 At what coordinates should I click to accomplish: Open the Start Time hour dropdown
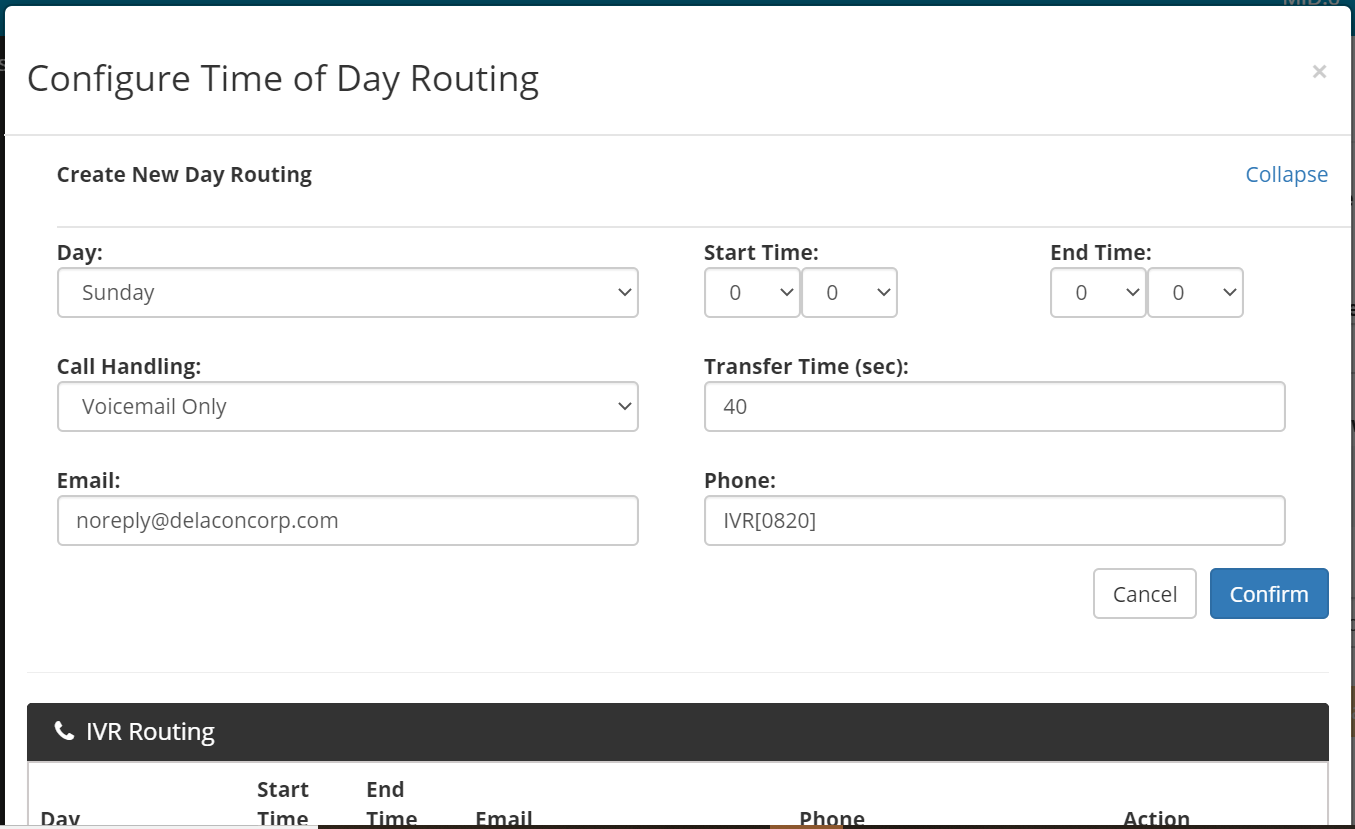point(752,293)
